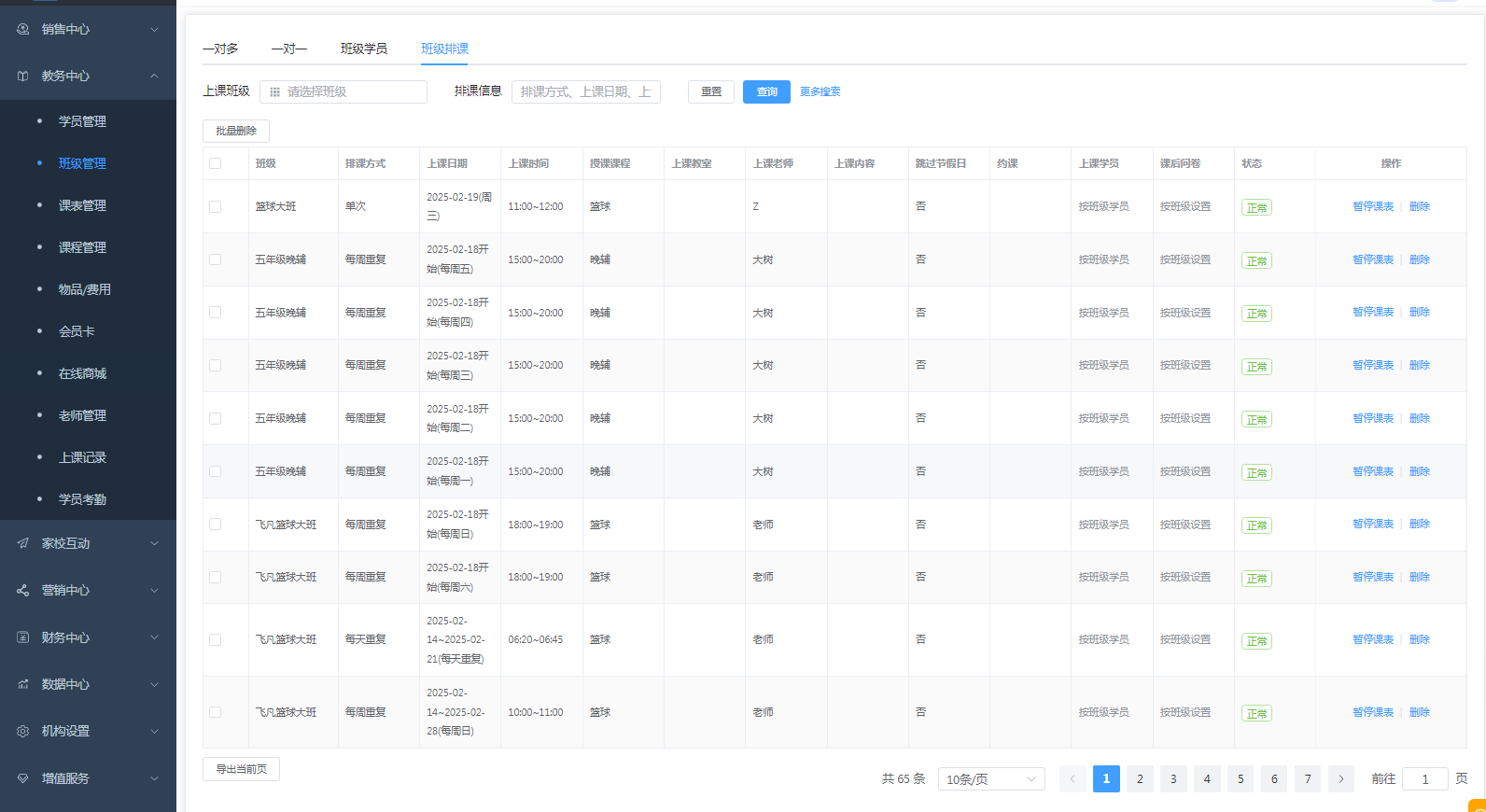Go to page 5
The width and height of the screenshot is (1486, 812).
1241,778
